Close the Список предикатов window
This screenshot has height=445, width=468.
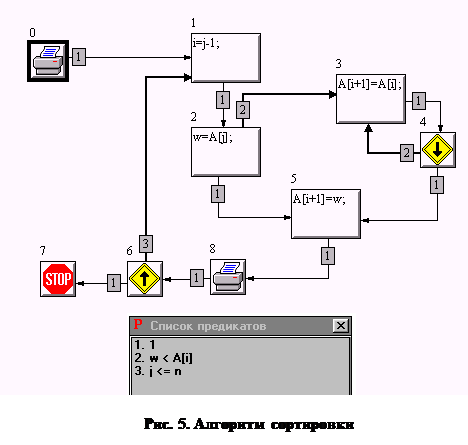[x=341, y=326]
